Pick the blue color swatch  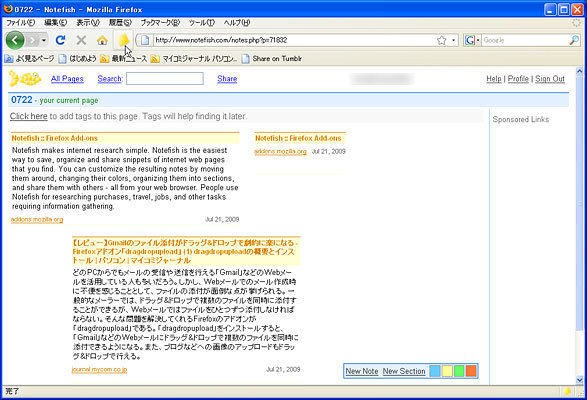pos(435,371)
